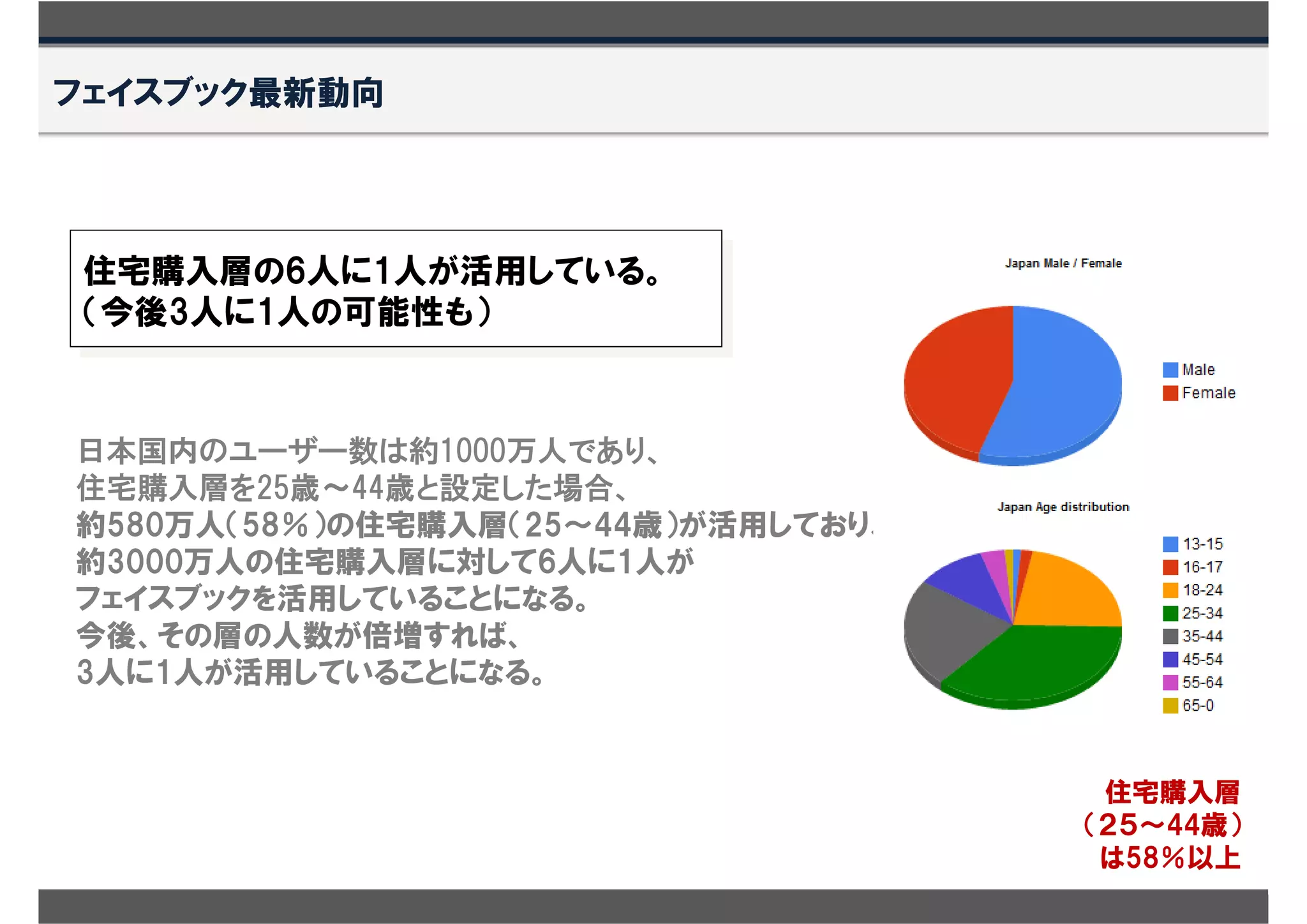
Task: Click the line （今後3人に1人の可能性も）
Action: pyautogui.click(x=287, y=312)
